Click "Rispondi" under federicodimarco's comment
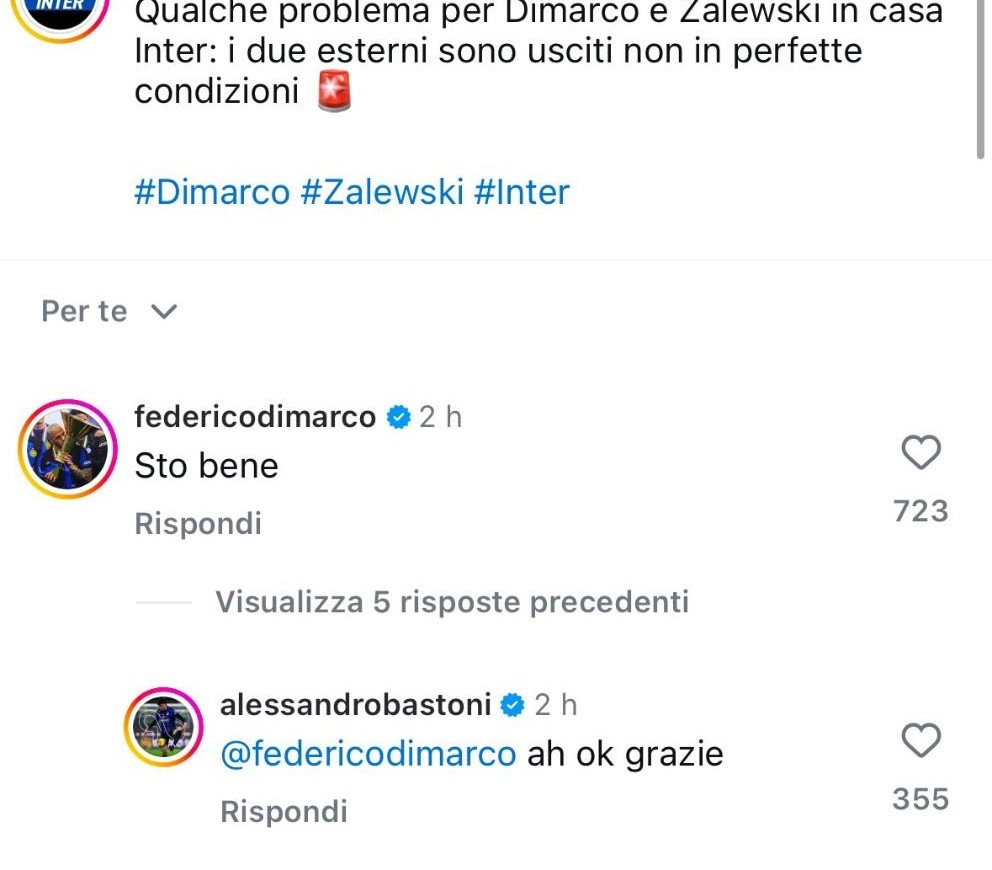 point(198,524)
